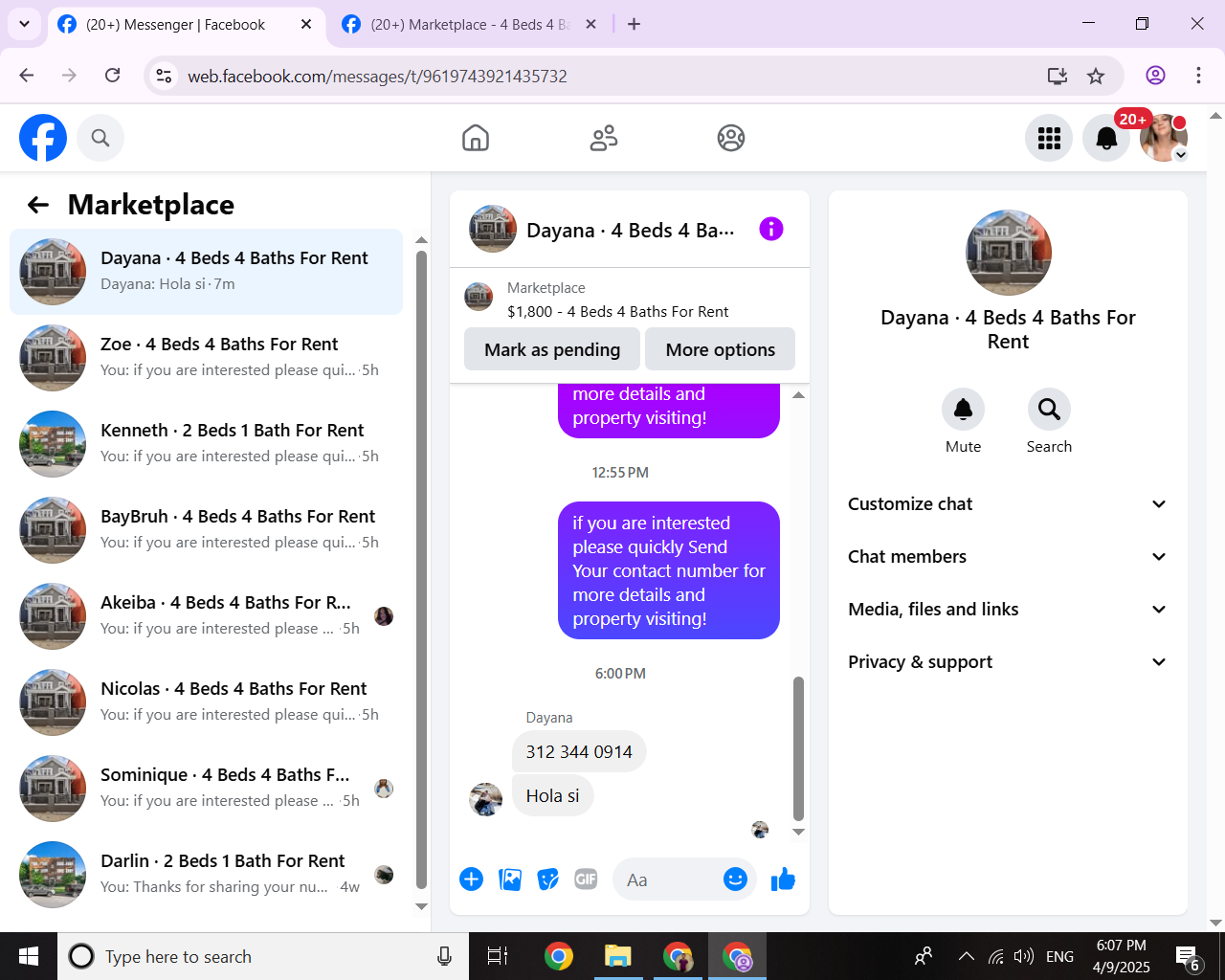Choose a sticker from the composer

pos(547,880)
